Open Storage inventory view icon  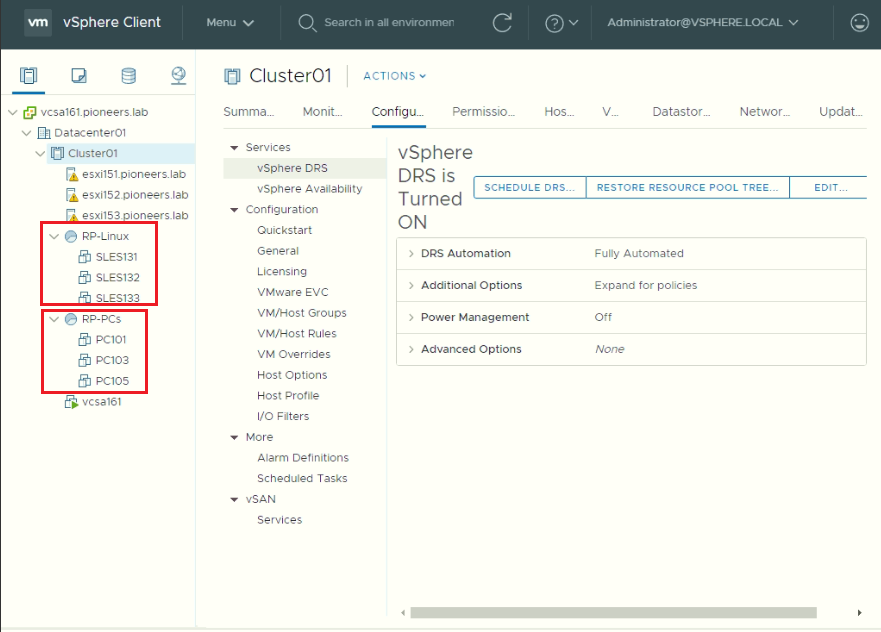129,75
